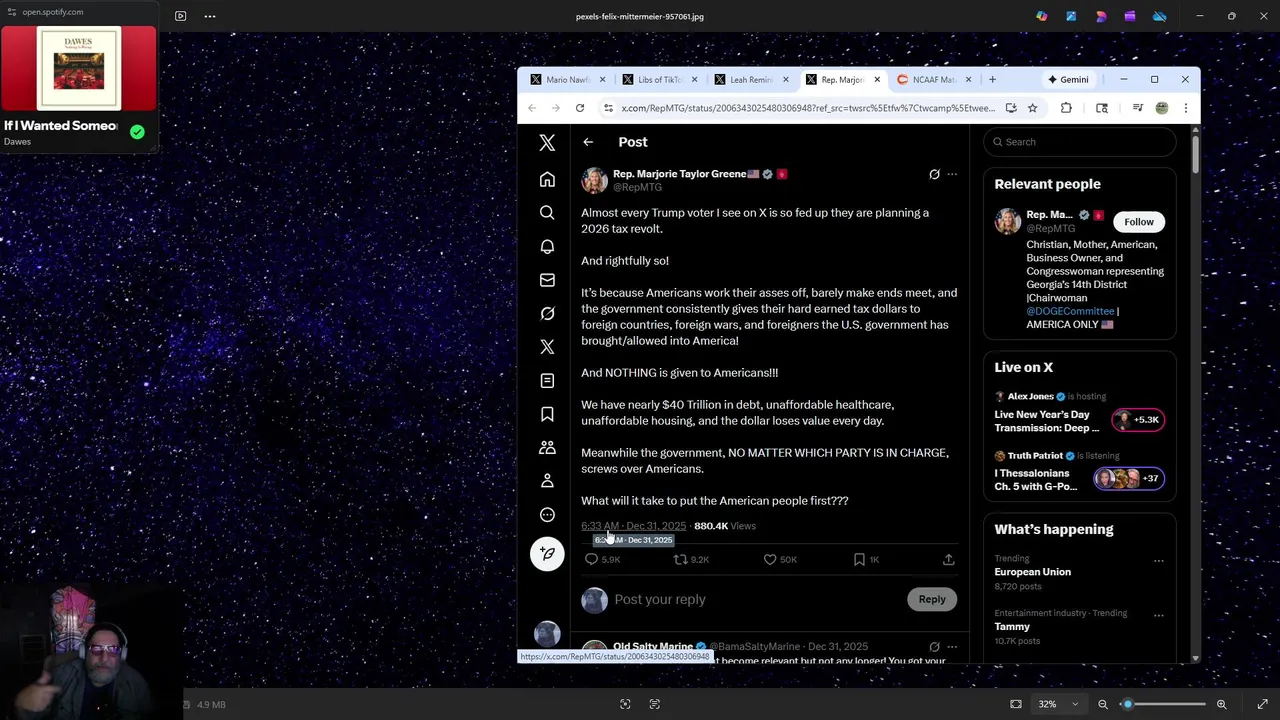
Task: Open Grok icon in X sidebar
Action: click(x=547, y=314)
